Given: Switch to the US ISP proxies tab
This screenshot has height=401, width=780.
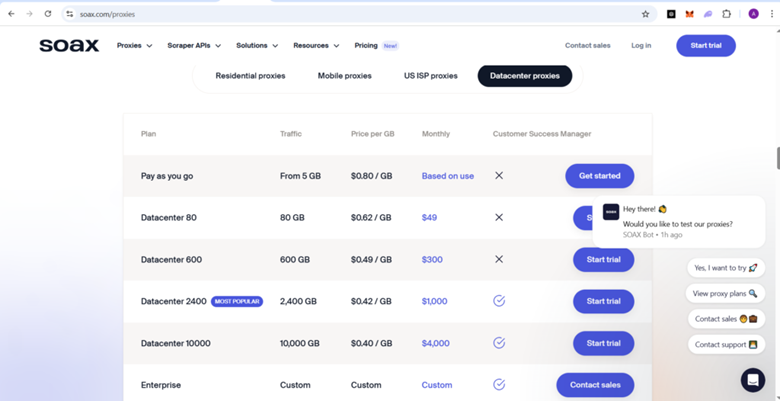Looking at the screenshot, I should [x=430, y=76].
